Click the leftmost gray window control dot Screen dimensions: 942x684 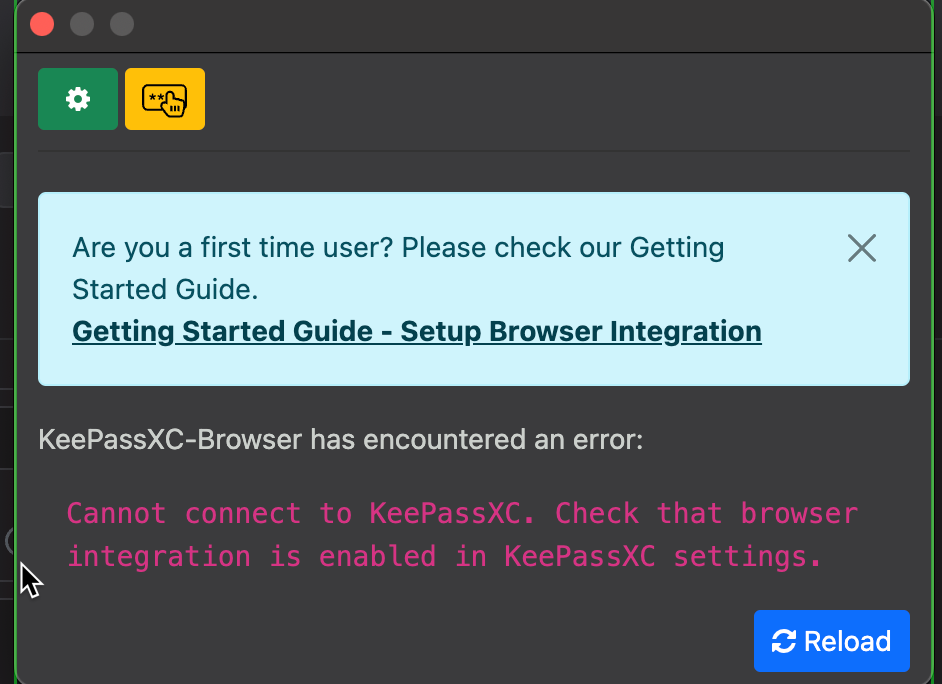(82, 23)
